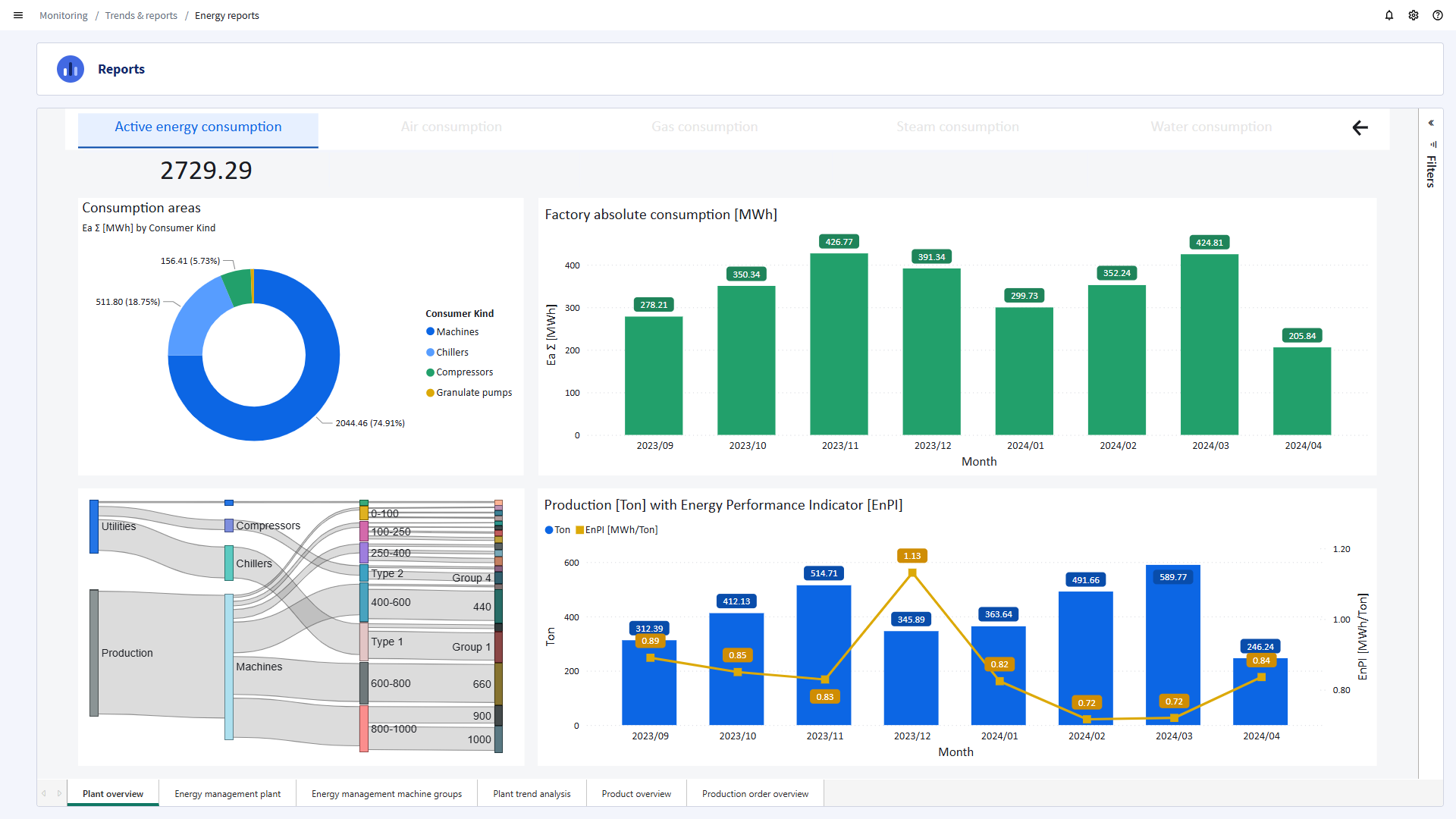Select the Production node in Sankey diagram

point(94,653)
